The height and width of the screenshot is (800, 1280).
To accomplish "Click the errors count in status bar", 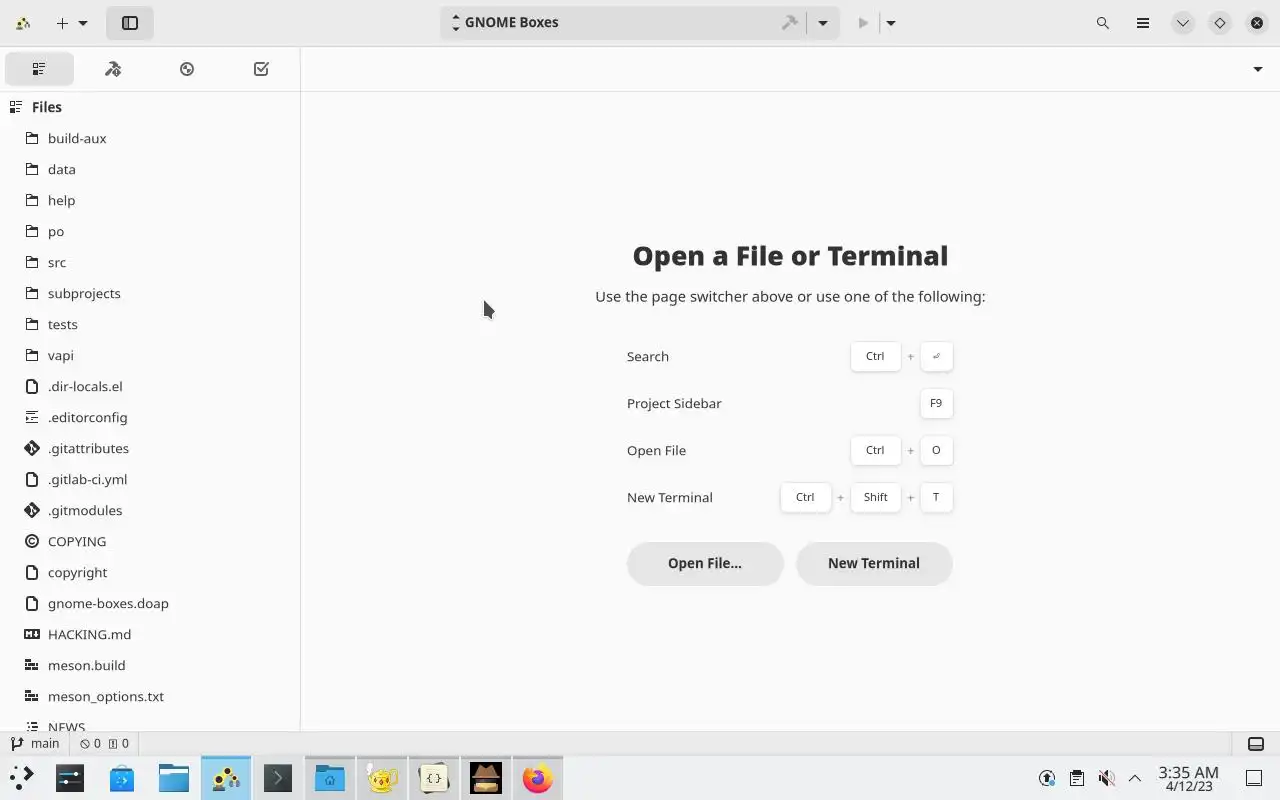I will [x=90, y=744].
